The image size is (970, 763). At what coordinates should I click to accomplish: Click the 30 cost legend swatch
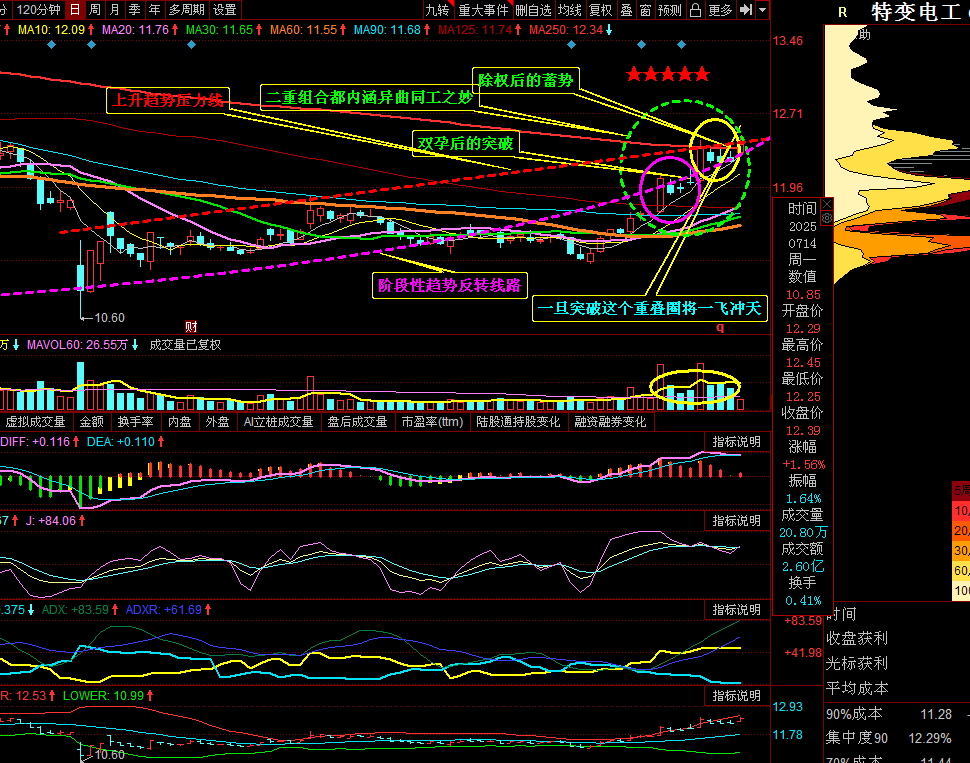point(961,550)
